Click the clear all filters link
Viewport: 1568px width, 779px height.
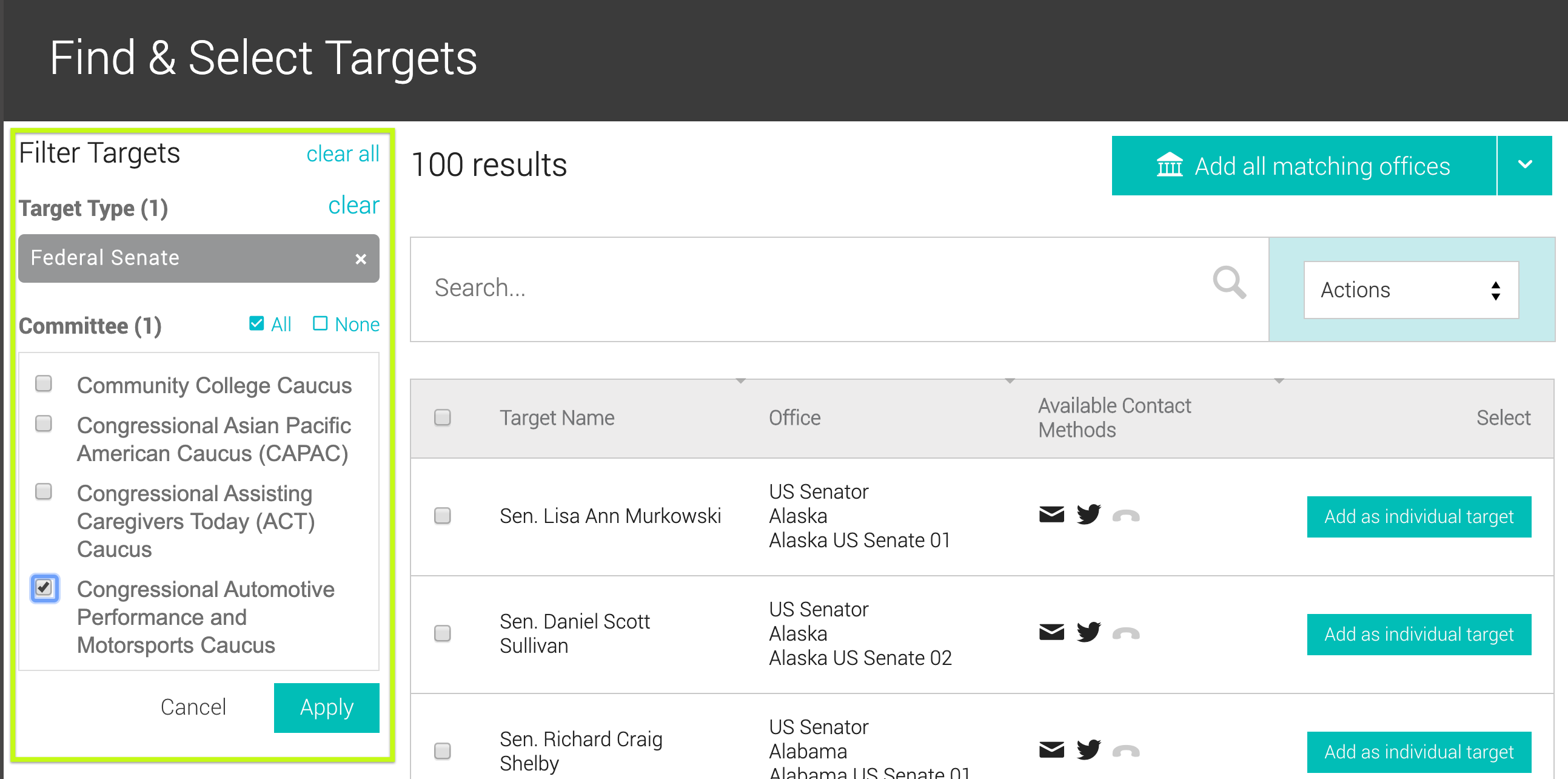click(343, 153)
